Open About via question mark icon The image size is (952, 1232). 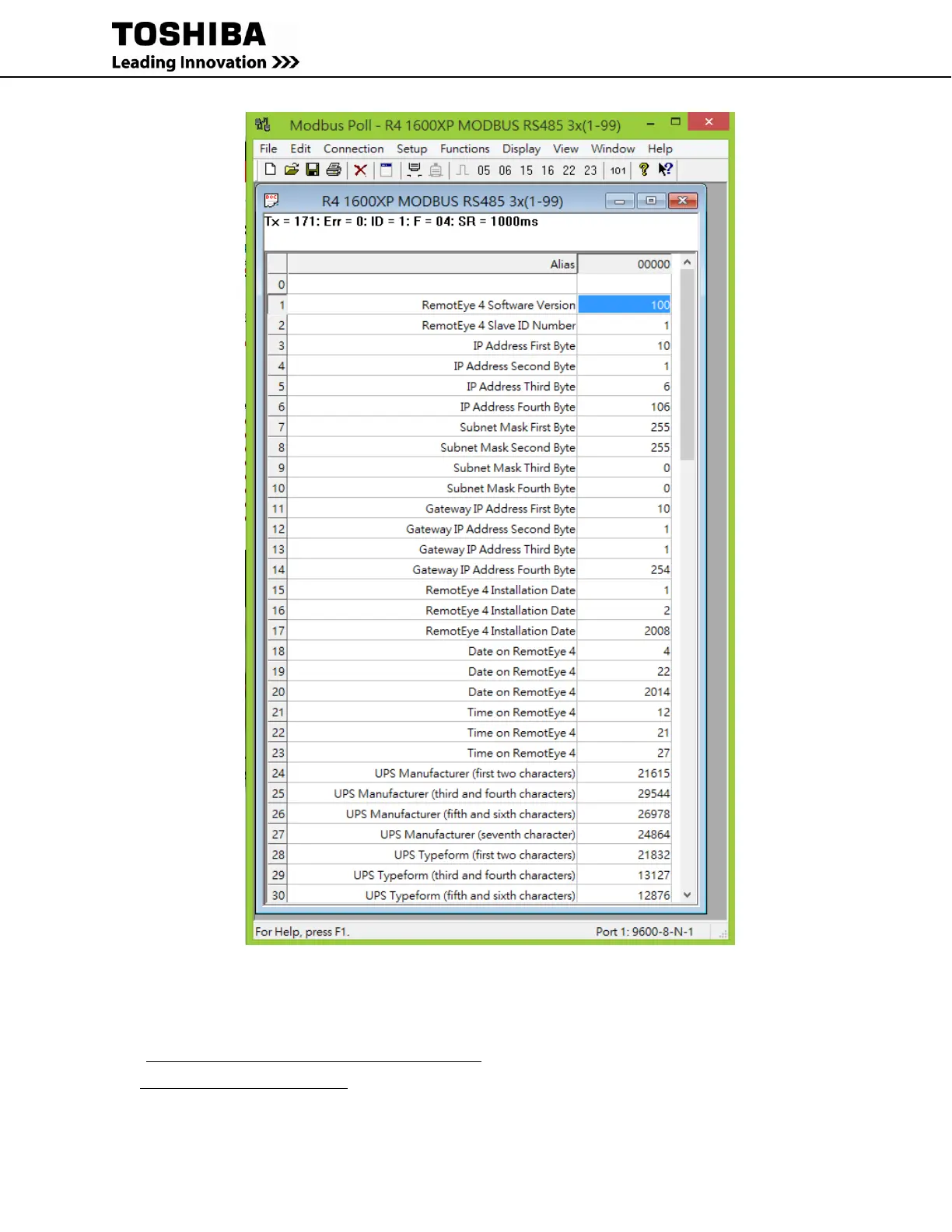point(644,170)
